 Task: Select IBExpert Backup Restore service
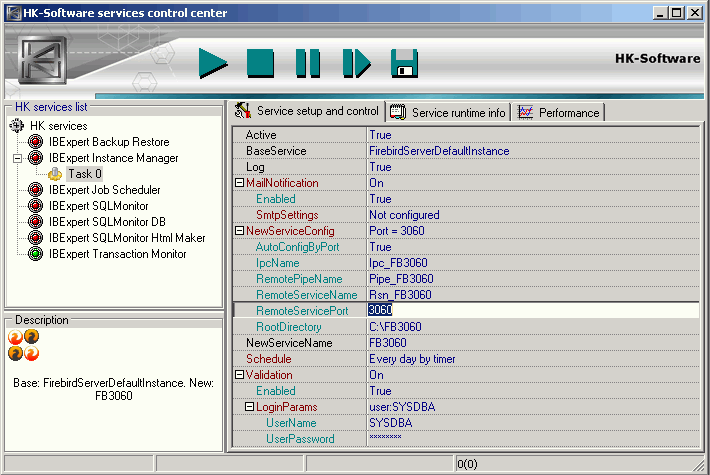109,142
